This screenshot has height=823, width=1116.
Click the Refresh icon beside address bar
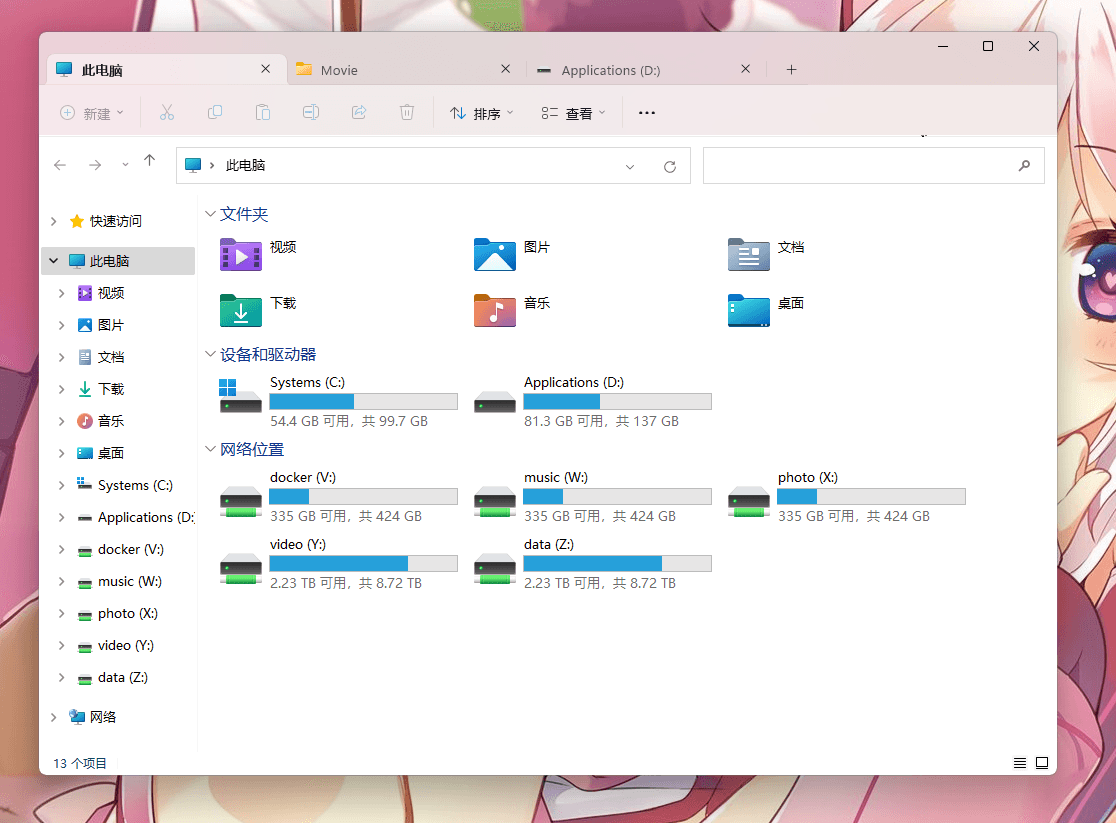670,167
